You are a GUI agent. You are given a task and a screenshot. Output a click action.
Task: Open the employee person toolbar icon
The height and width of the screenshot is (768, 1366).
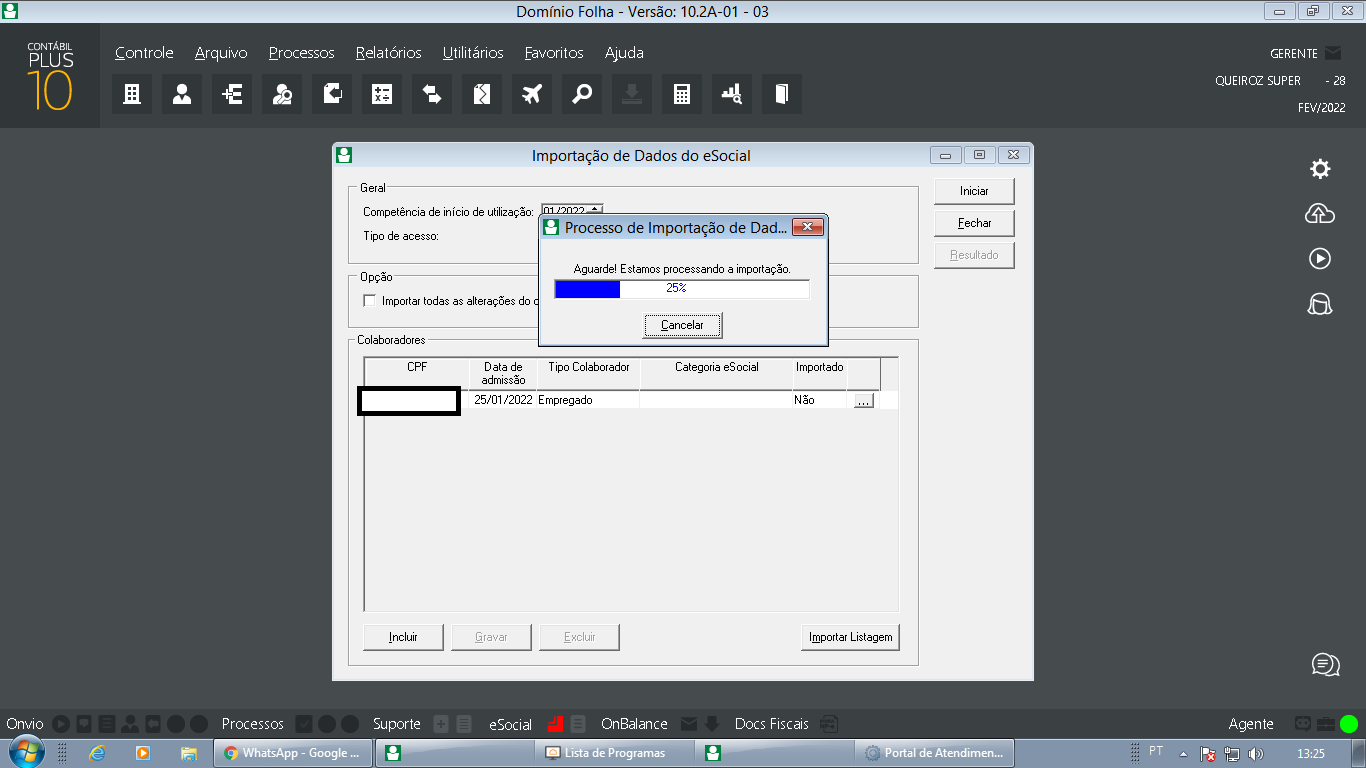[x=181, y=94]
